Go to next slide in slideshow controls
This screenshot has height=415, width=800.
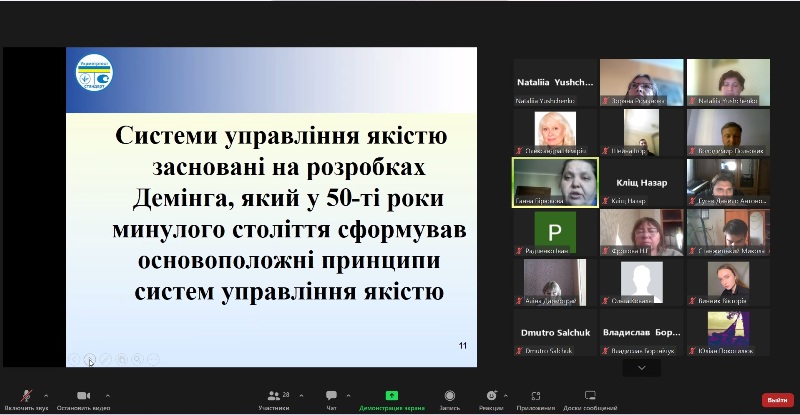tap(90, 359)
